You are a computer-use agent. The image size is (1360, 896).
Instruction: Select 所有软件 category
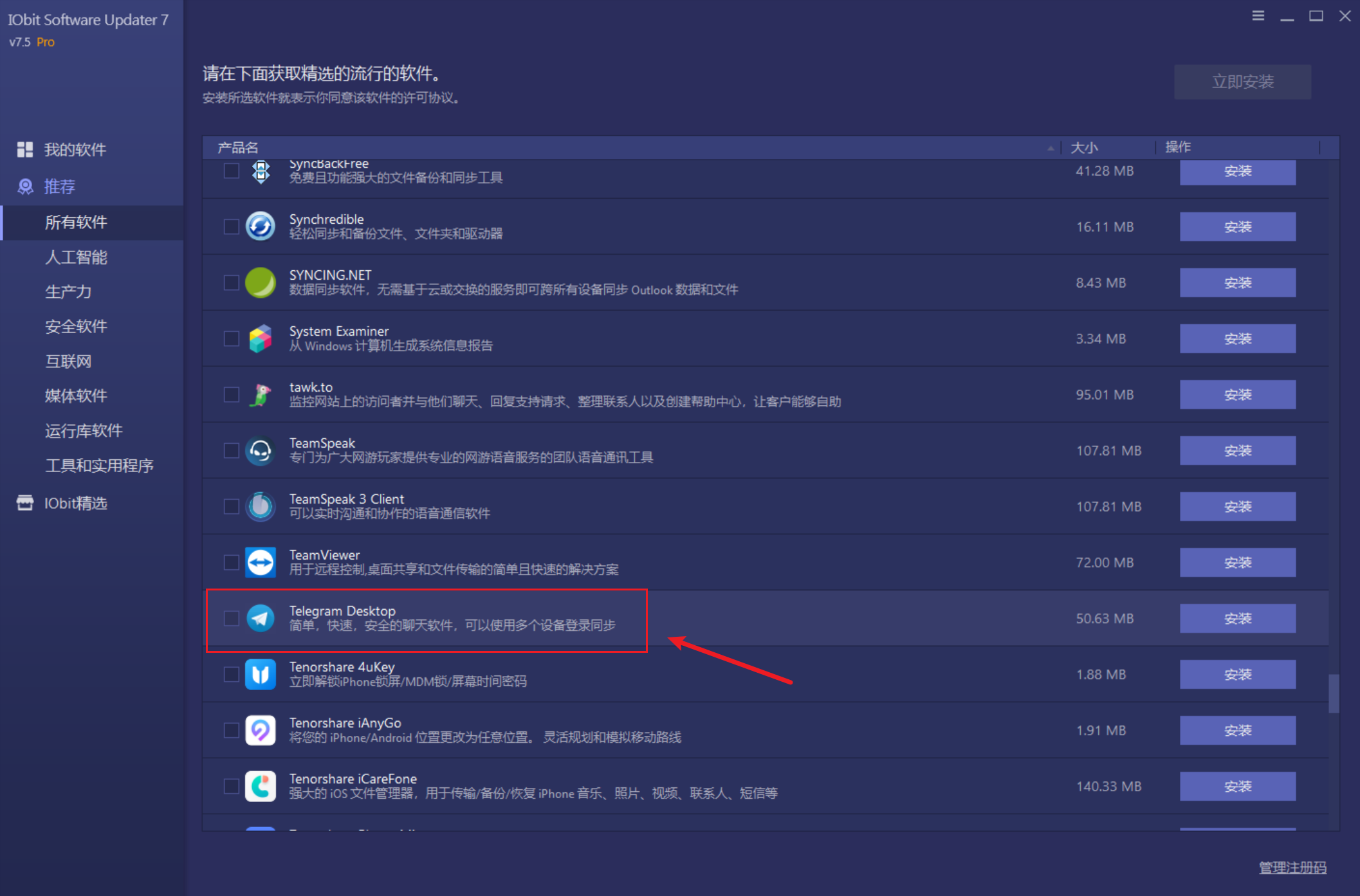point(91,223)
